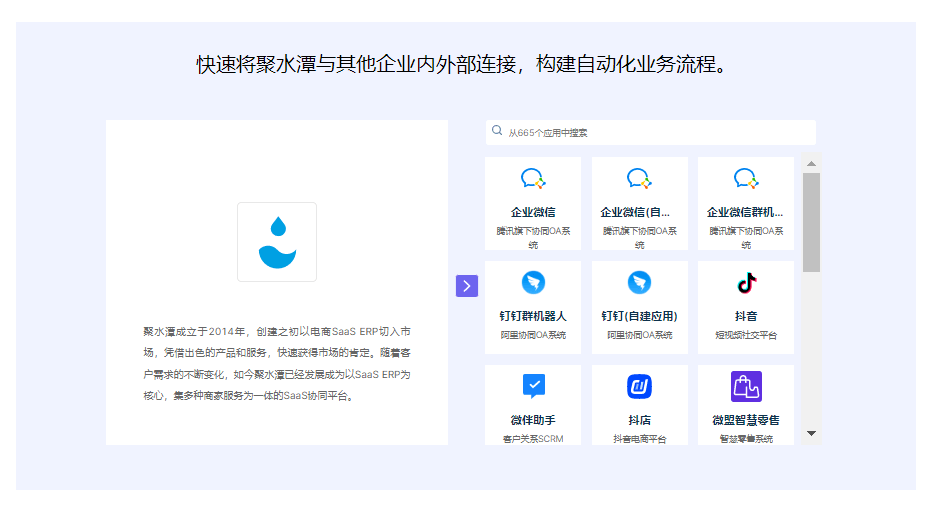Click the 企业微信 card title text
Image resolution: width=933 pixels, height=513 pixels.
pos(533,212)
